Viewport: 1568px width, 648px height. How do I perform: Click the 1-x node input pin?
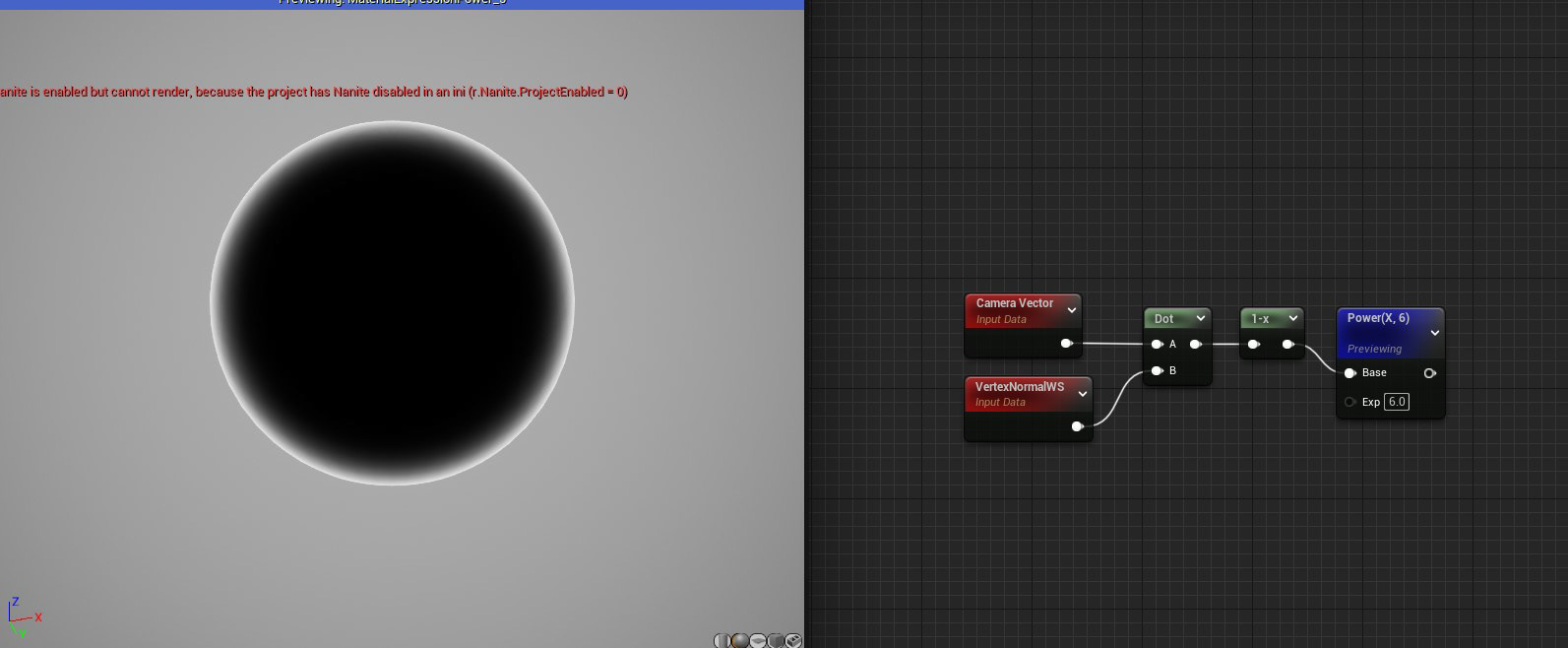[x=1253, y=345]
